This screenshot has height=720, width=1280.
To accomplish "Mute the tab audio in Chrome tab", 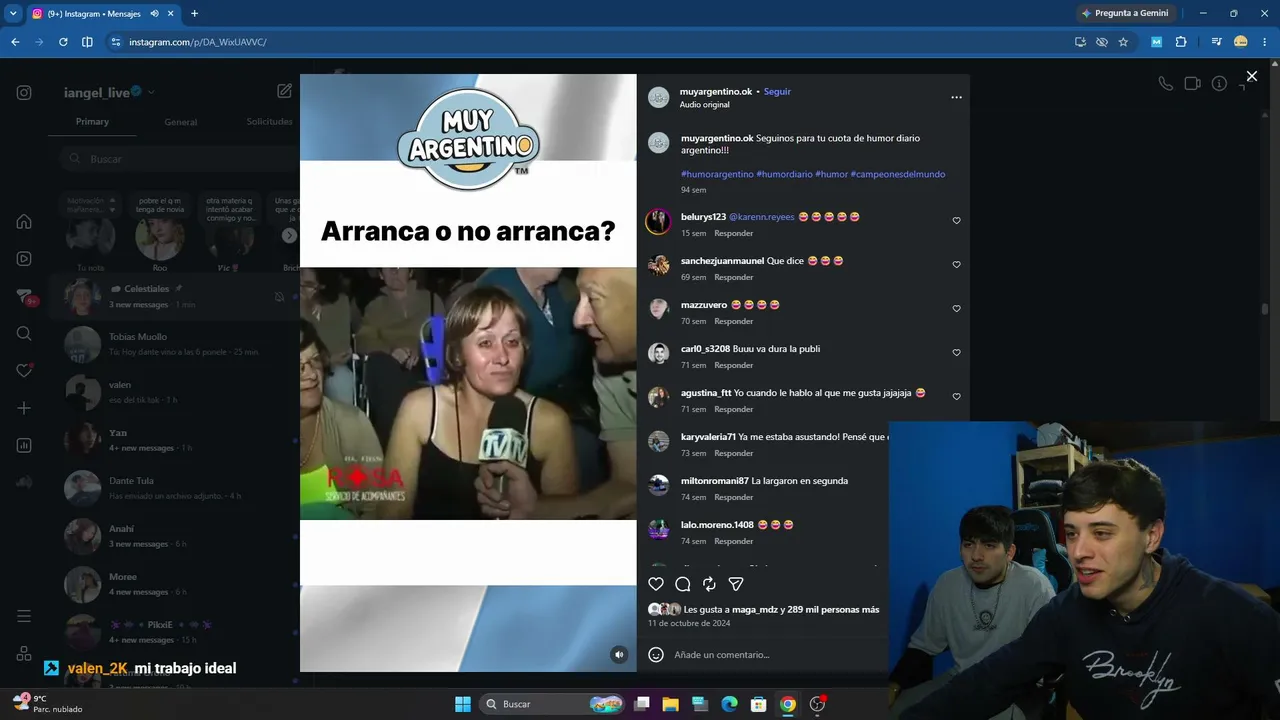I will [x=155, y=14].
